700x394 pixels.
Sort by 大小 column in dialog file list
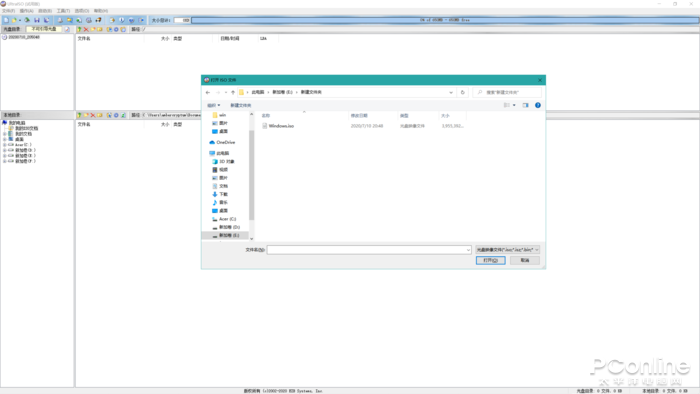tap(445, 116)
